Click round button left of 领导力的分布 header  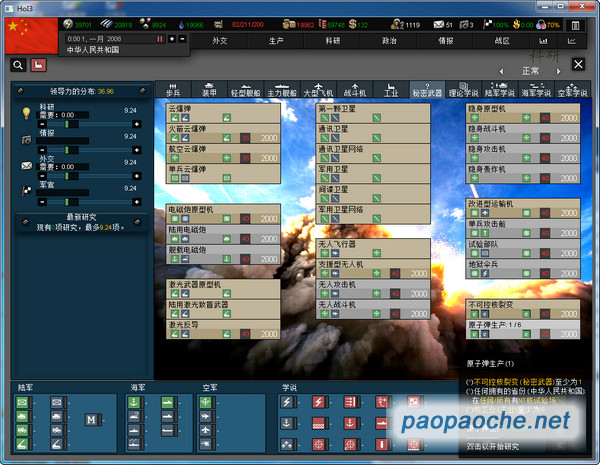tap(21, 91)
